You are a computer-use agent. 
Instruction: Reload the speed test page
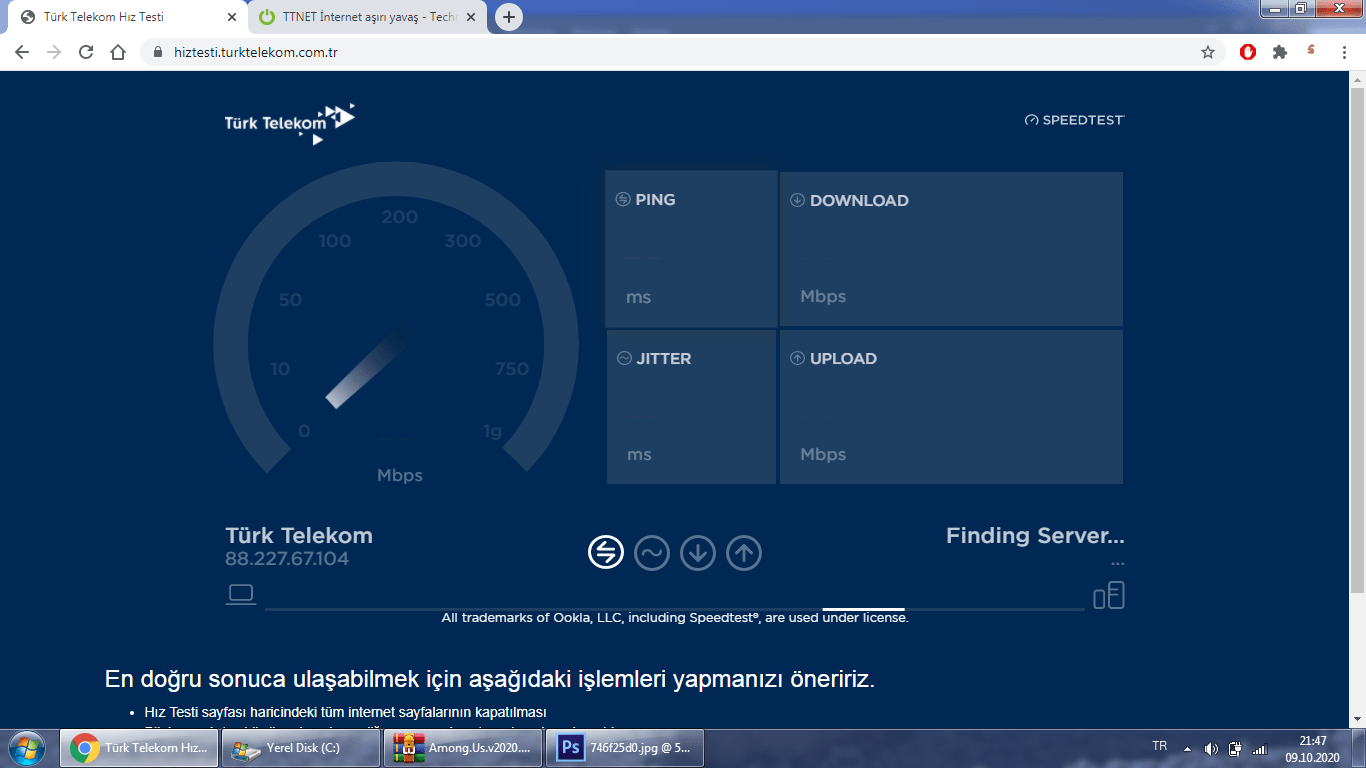[86, 52]
